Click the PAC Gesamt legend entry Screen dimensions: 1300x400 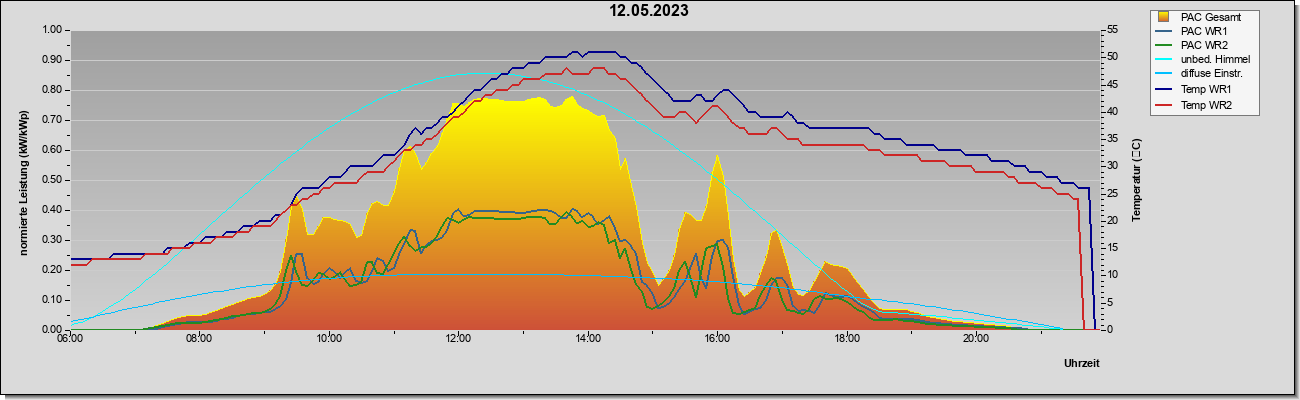(x=1206, y=16)
